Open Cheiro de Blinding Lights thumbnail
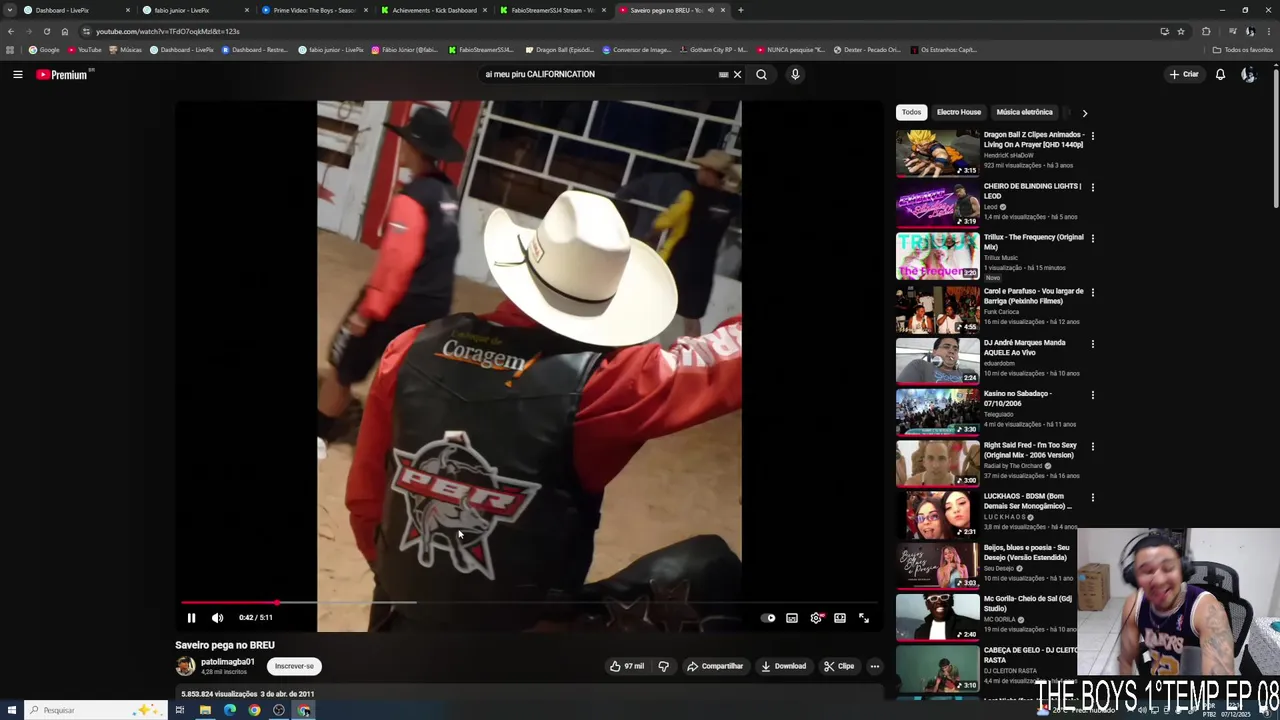Screen dimensions: 1280x720 click(x=938, y=203)
